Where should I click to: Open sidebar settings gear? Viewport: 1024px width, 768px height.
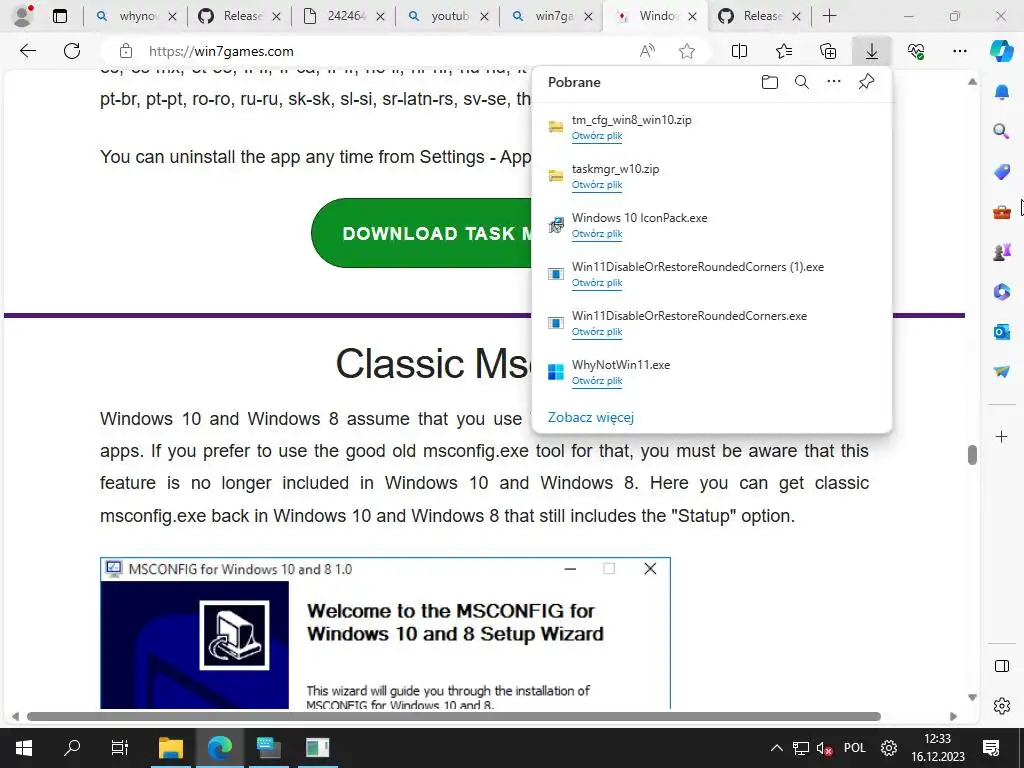pyautogui.click(x=1001, y=706)
